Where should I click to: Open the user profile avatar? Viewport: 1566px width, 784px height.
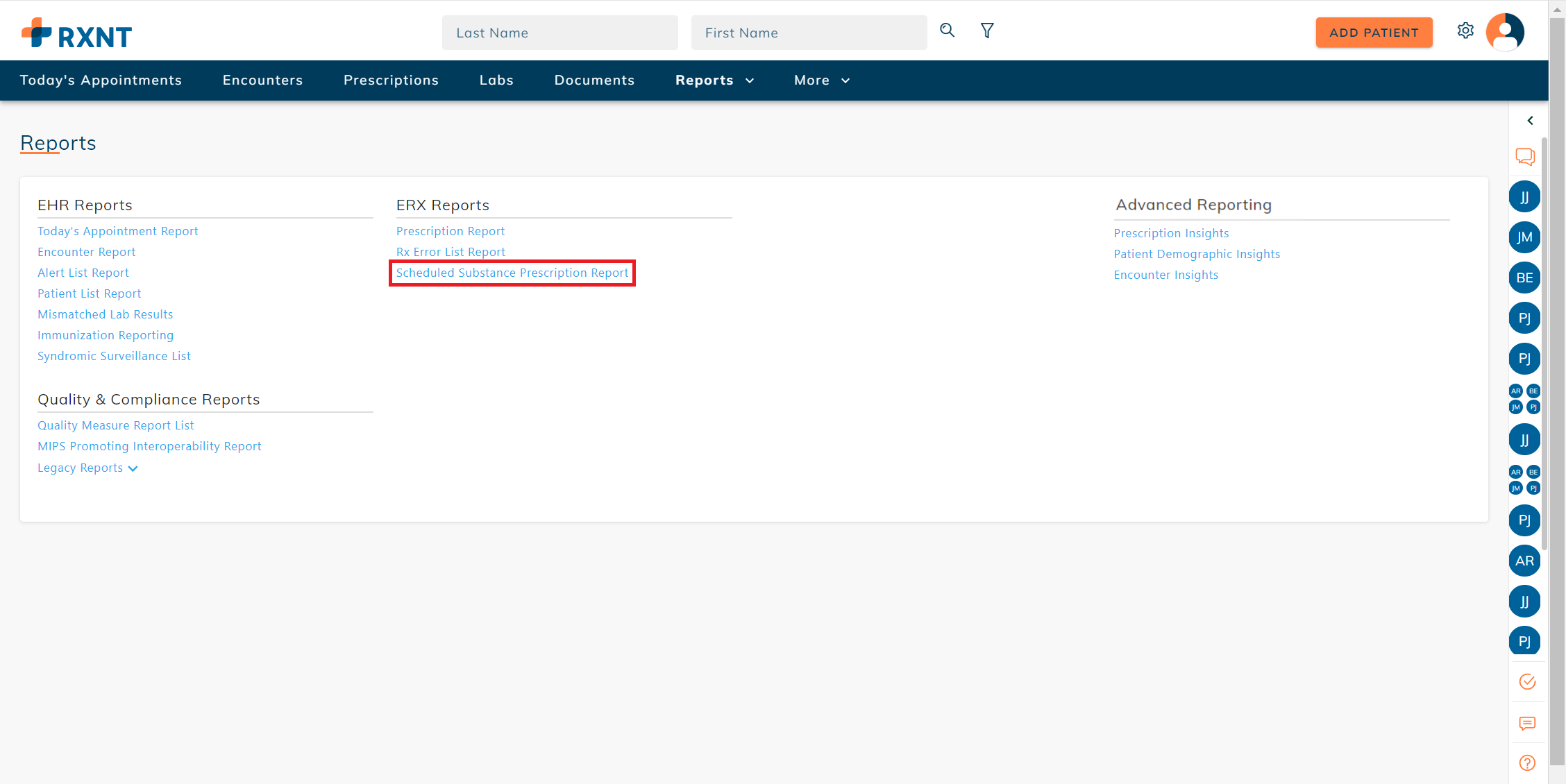1505,31
